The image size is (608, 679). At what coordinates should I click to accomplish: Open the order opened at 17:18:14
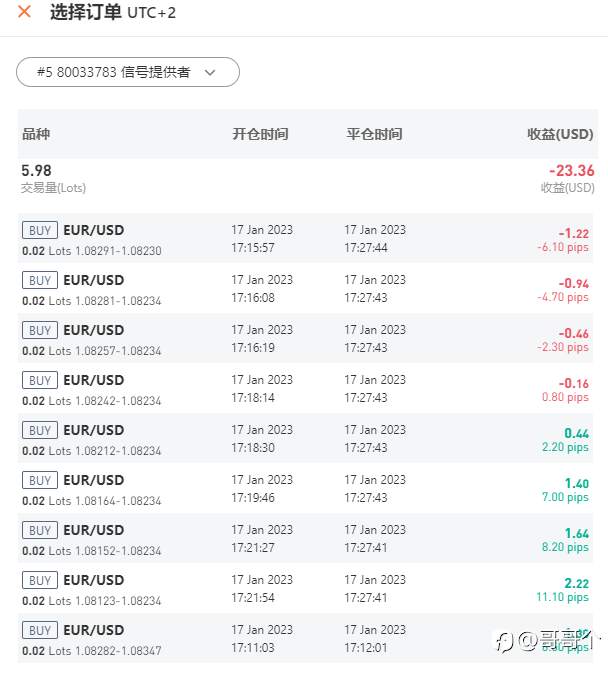click(x=305, y=388)
